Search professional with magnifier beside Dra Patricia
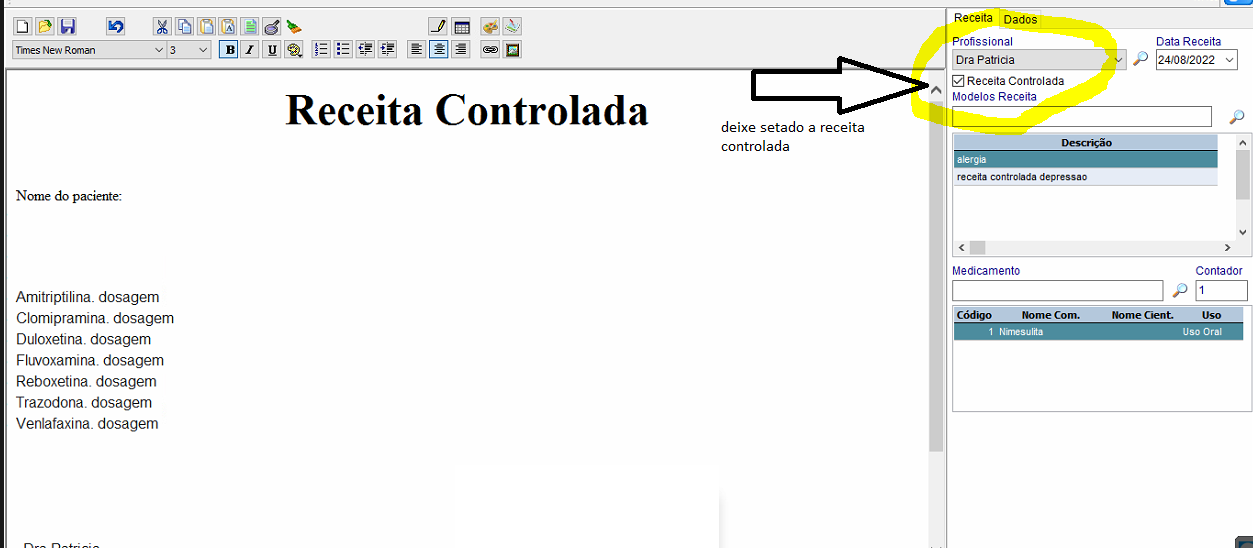This screenshot has height=548, width=1253. tap(1140, 59)
